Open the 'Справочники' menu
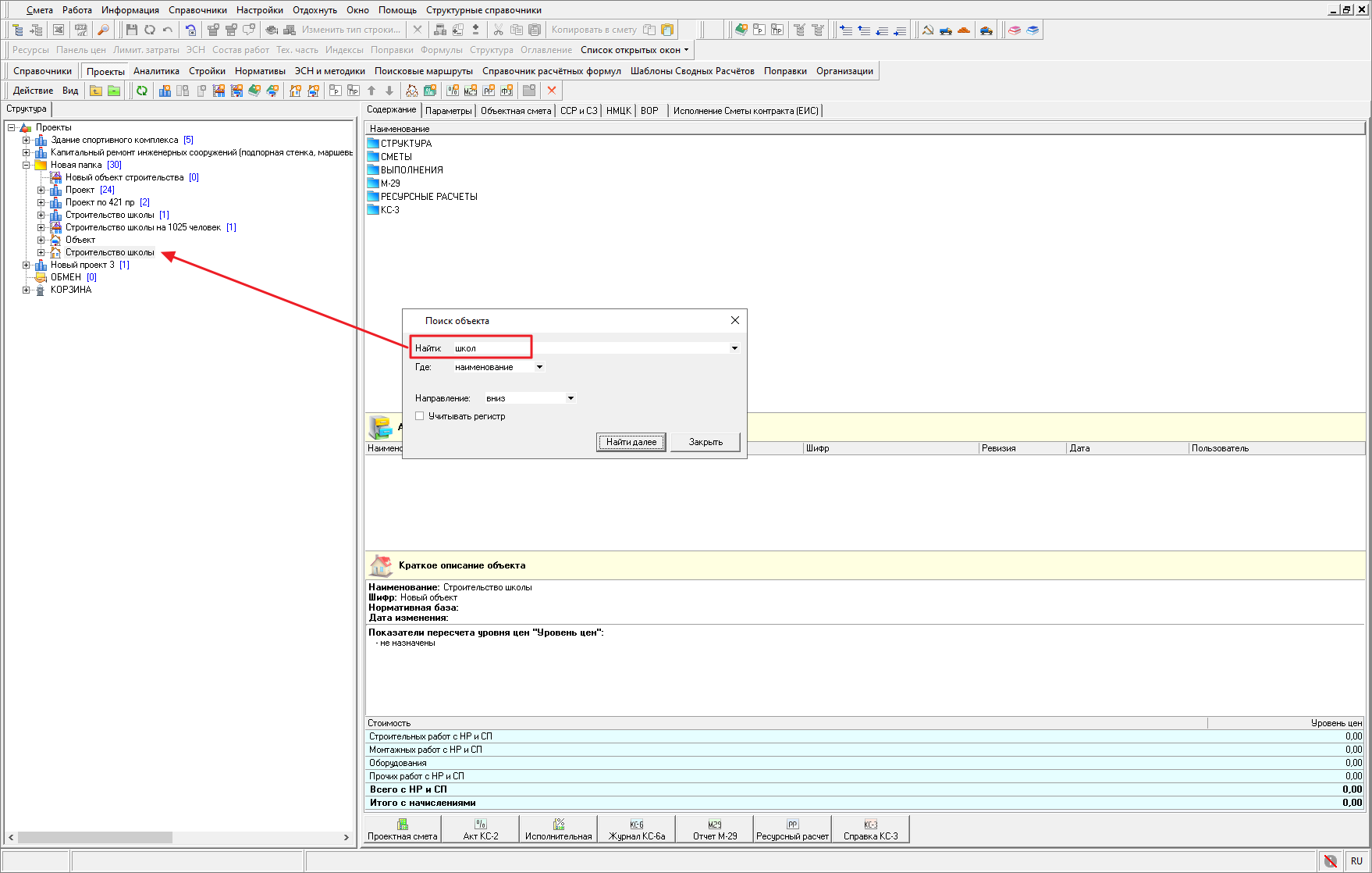 197,10
